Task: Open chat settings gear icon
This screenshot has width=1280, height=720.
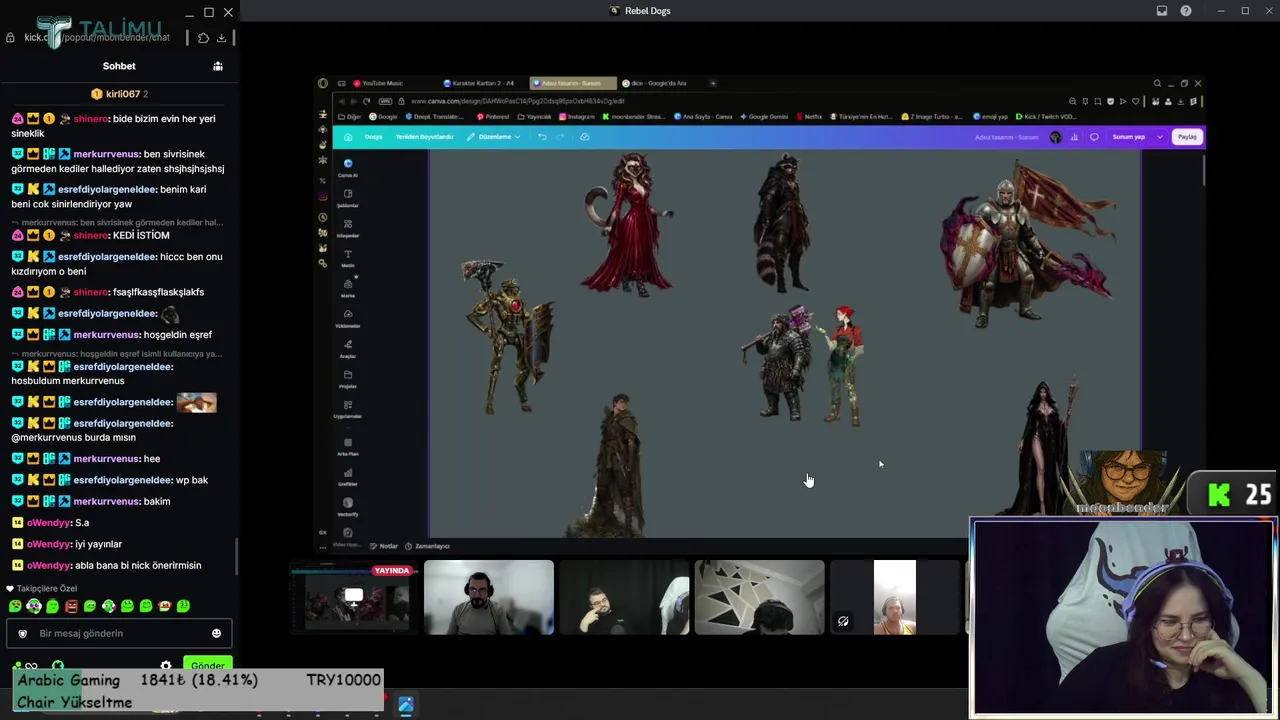Action: coord(166,666)
